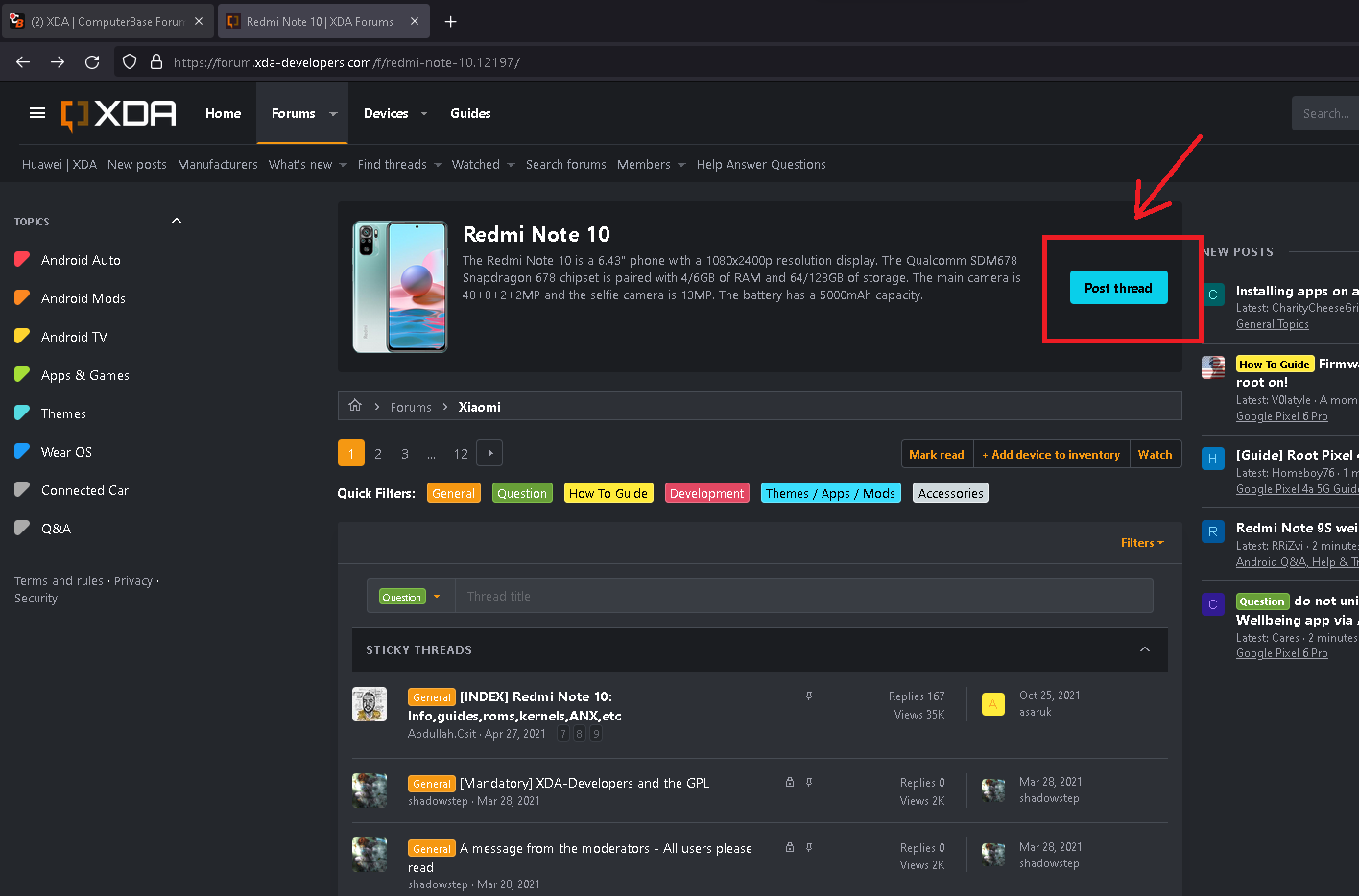Image resolution: width=1359 pixels, height=896 pixels.
Task: Open Terms and rules link
Action: (x=59, y=580)
